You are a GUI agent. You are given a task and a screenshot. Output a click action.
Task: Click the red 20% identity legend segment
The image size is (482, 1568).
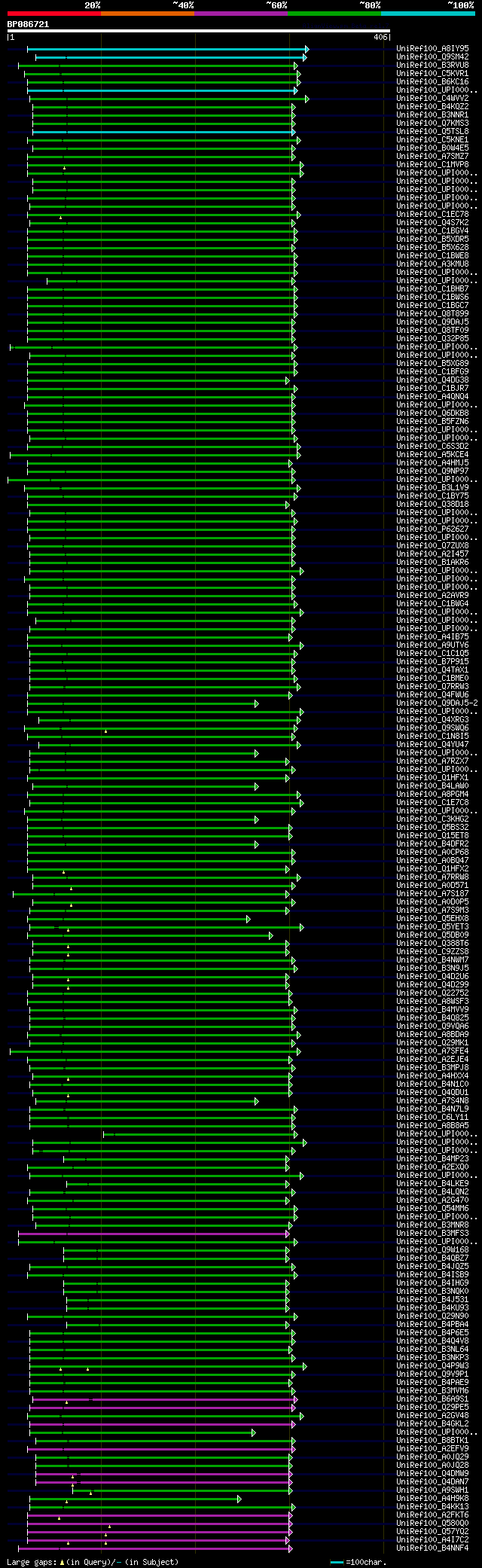[53, 14]
